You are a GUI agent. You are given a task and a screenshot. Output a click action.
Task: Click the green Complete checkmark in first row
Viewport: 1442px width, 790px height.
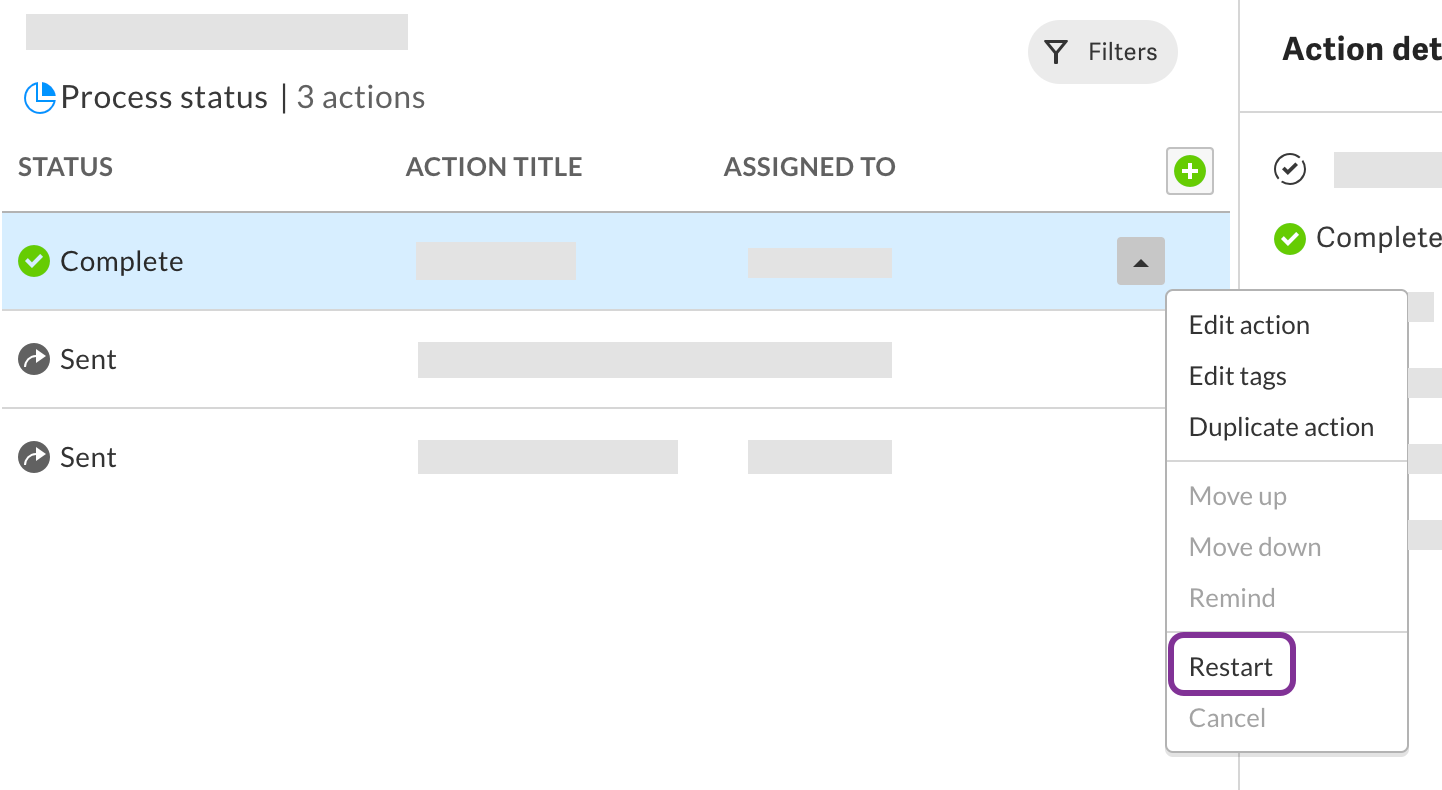[34, 261]
